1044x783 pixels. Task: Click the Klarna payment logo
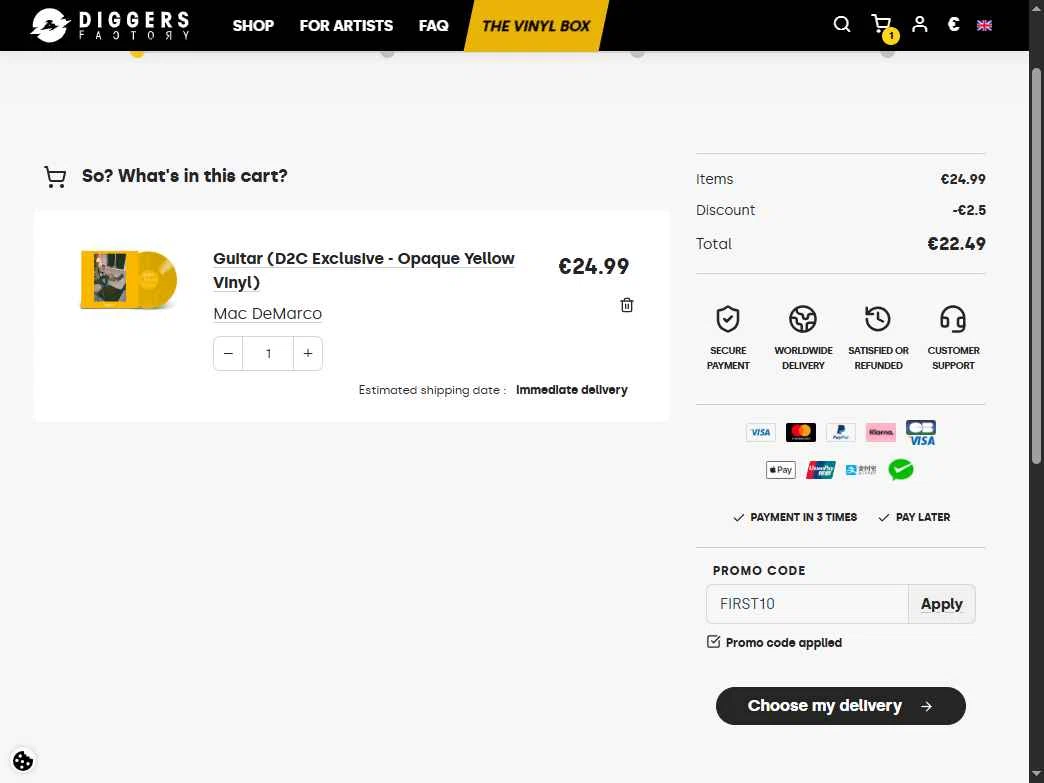coord(881,432)
